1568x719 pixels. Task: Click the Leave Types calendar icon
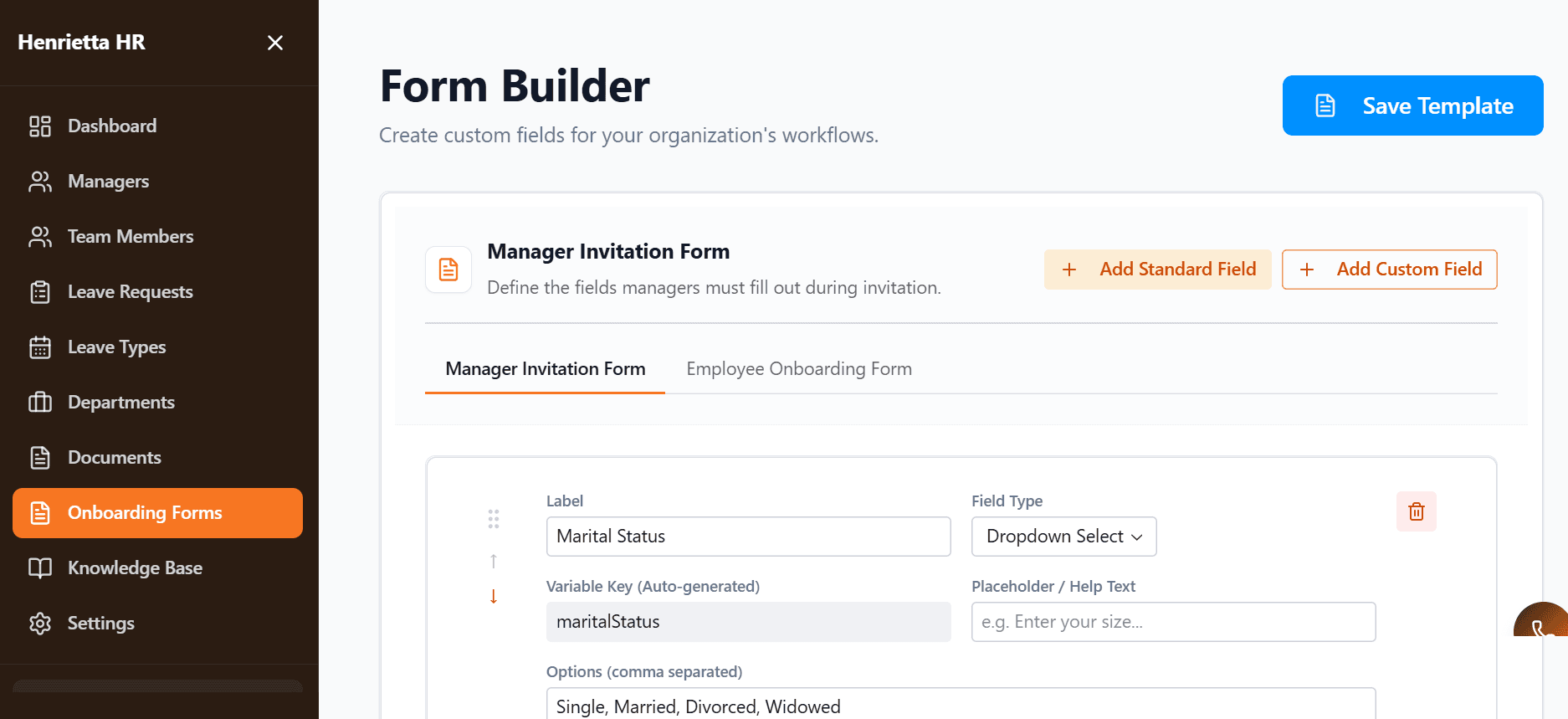[x=40, y=347]
